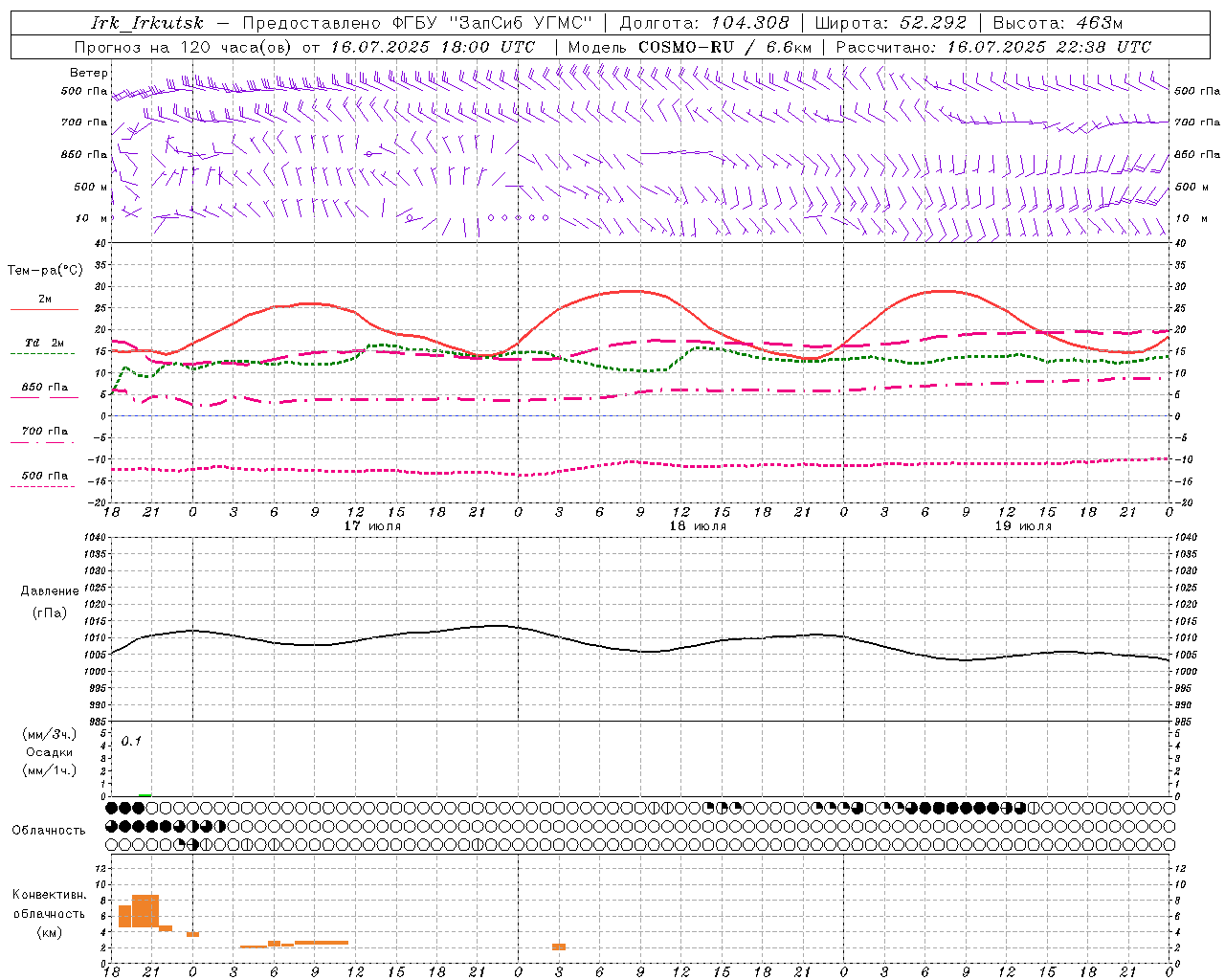Select the "17 июля" date label

tap(372, 526)
